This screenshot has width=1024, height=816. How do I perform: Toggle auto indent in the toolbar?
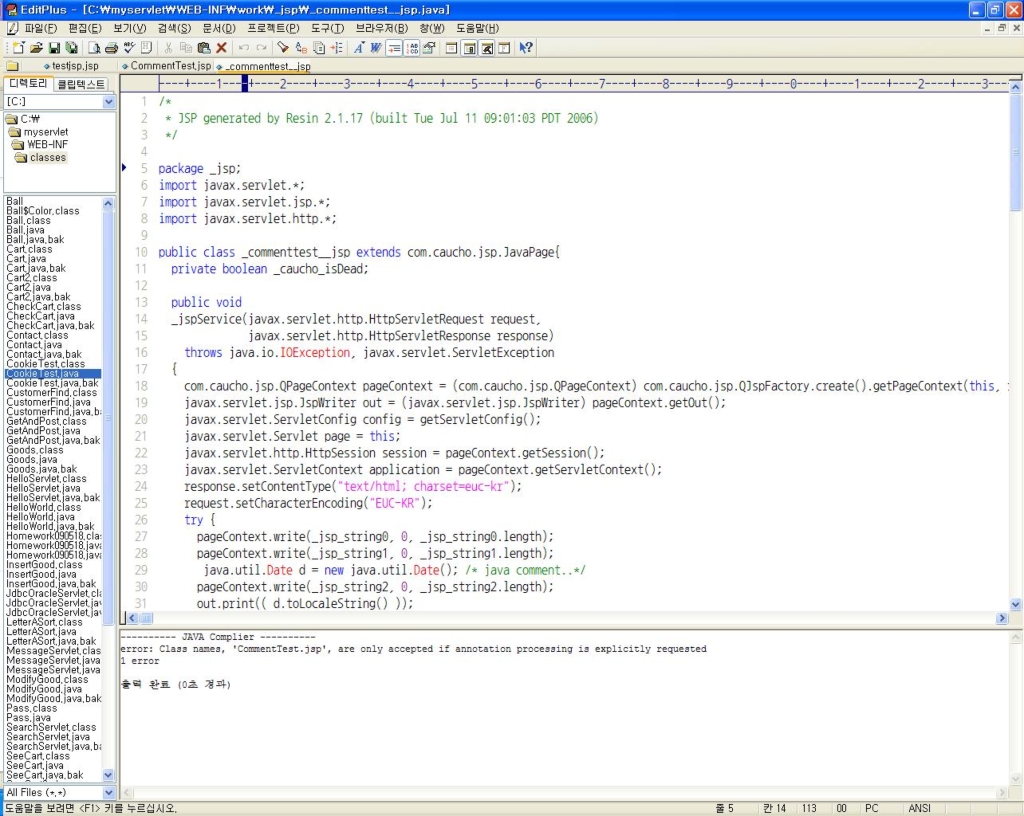tap(394, 48)
